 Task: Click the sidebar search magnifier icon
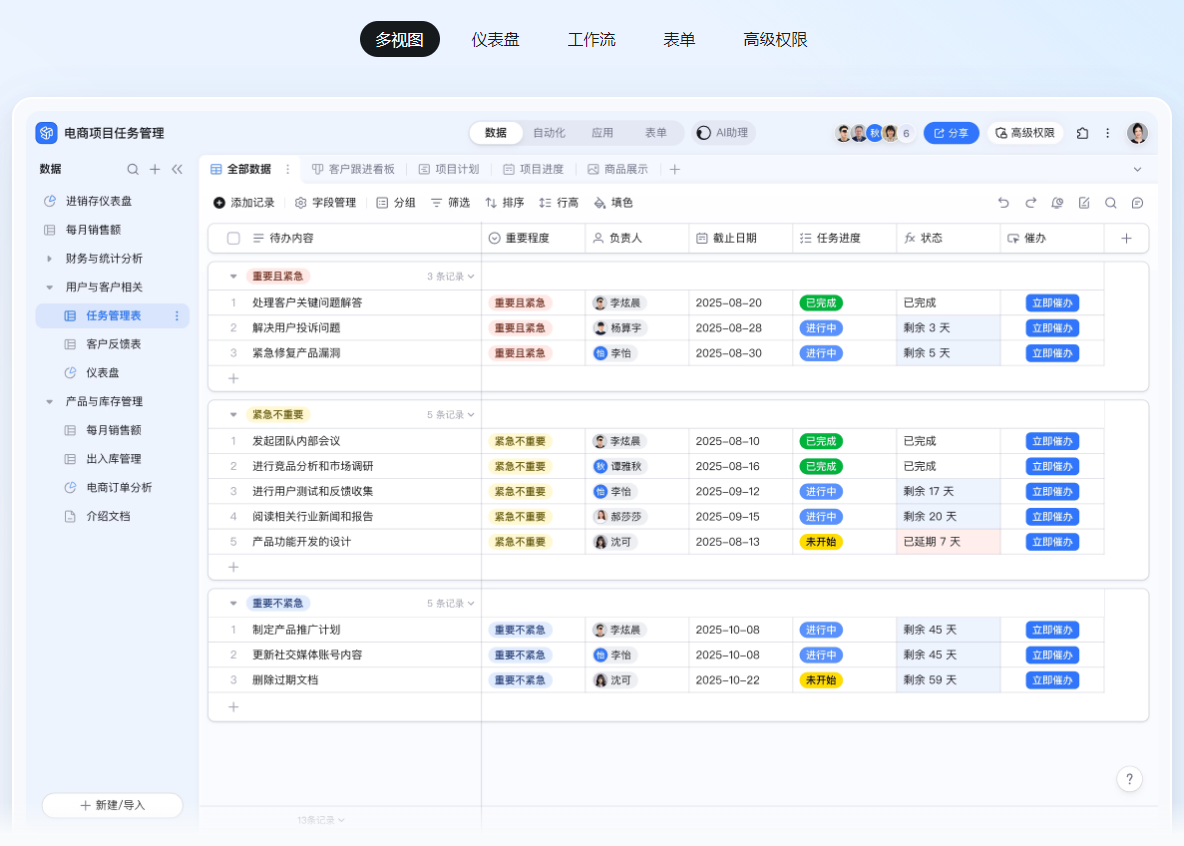(133, 169)
